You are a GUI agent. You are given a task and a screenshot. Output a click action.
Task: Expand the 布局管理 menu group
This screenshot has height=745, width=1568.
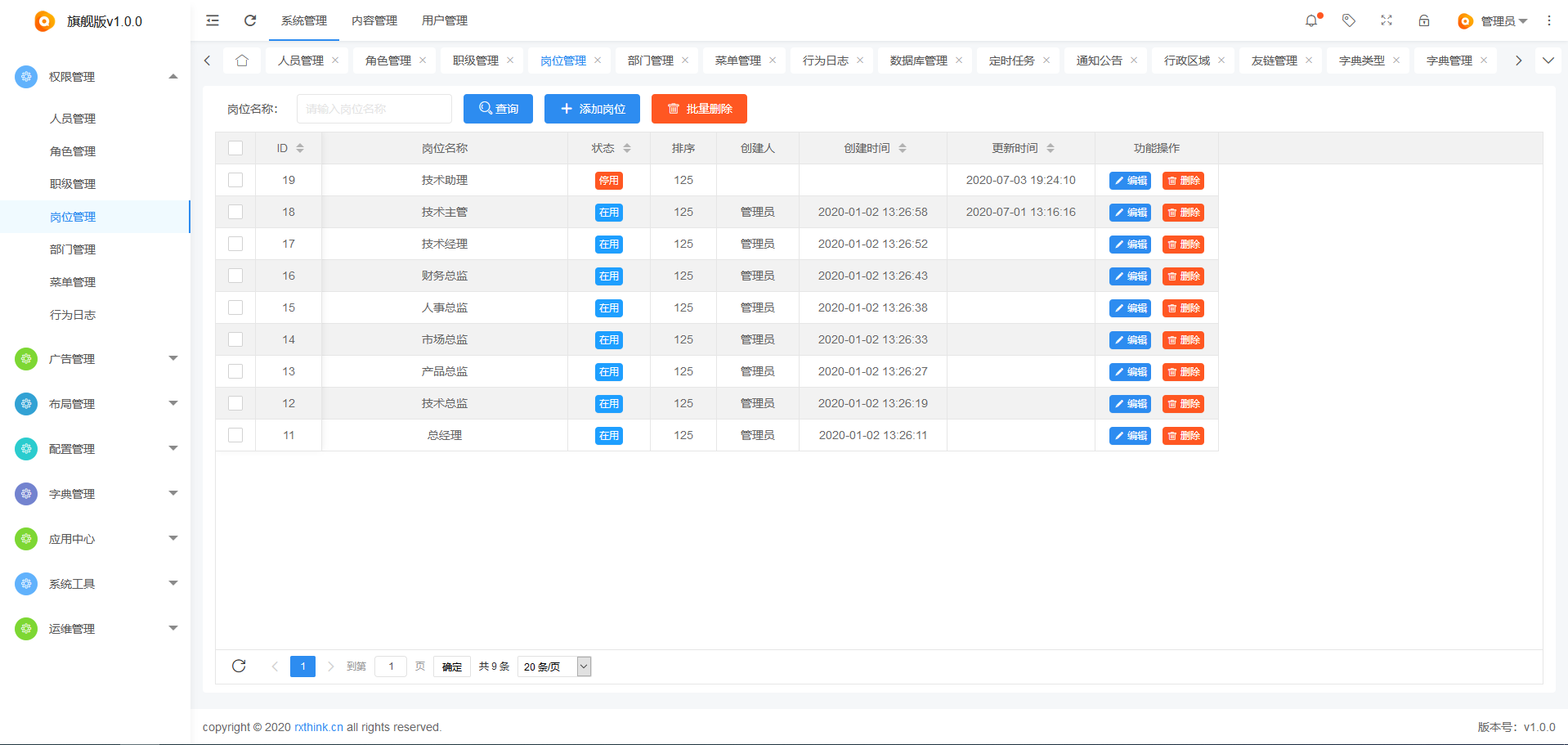(173, 403)
